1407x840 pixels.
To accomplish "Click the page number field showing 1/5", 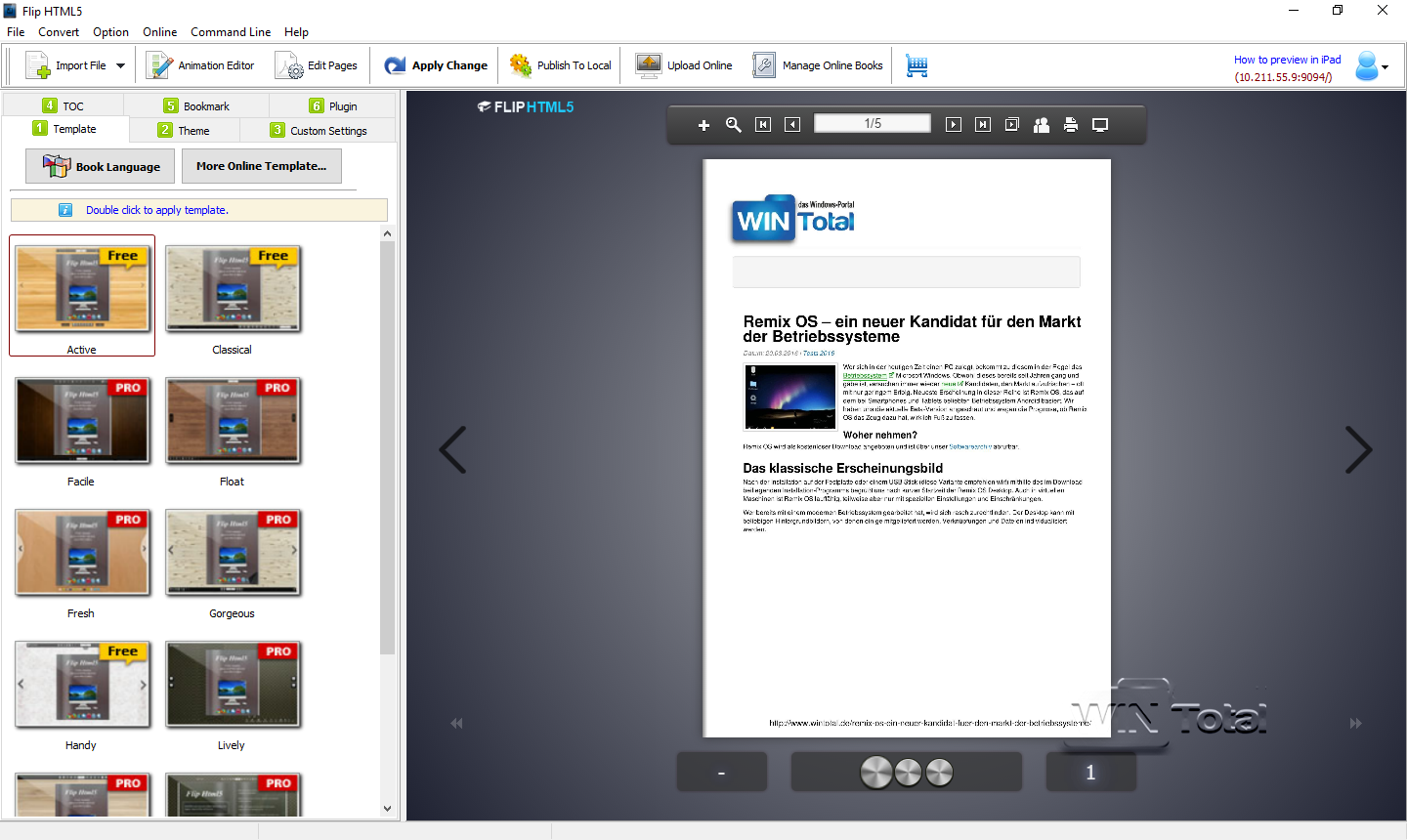I will point(873,124).
